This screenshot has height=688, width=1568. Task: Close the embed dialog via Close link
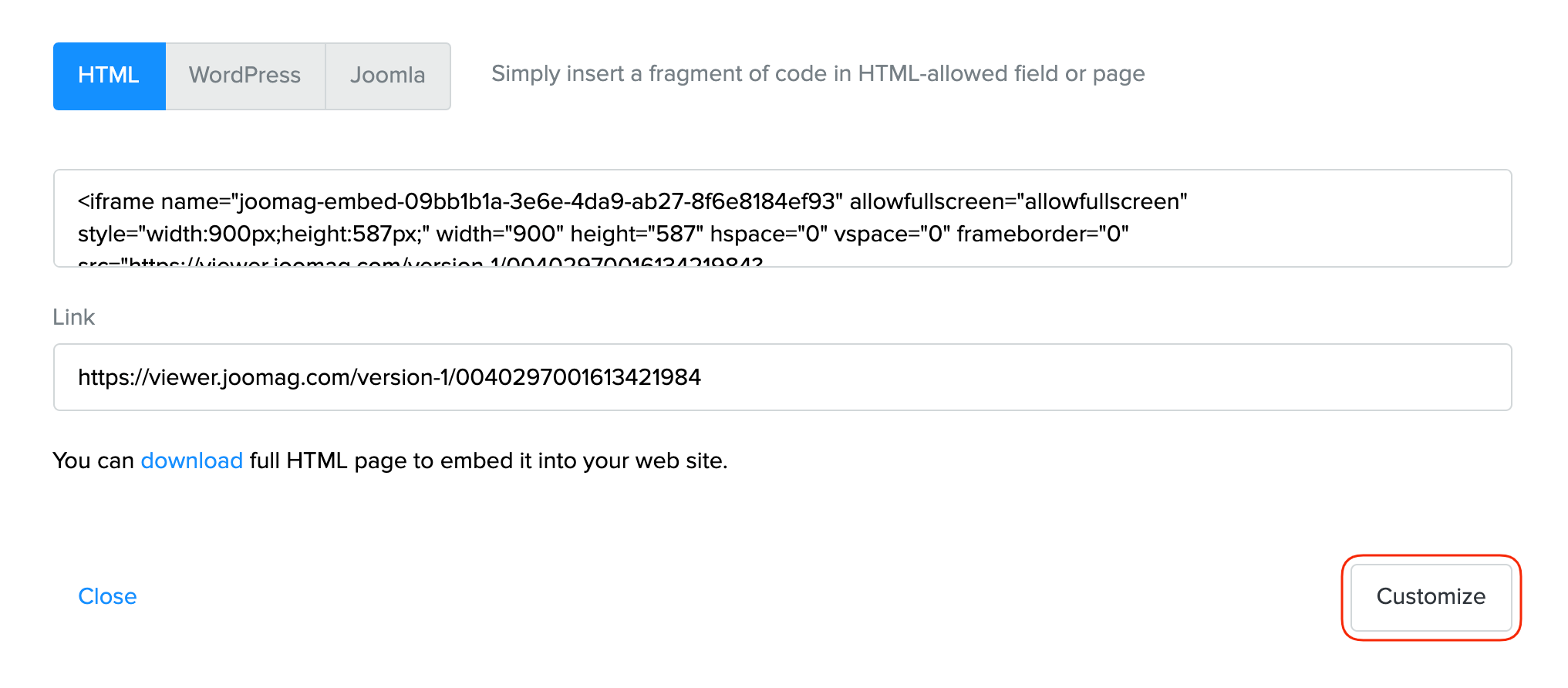(x=107, y=597)
